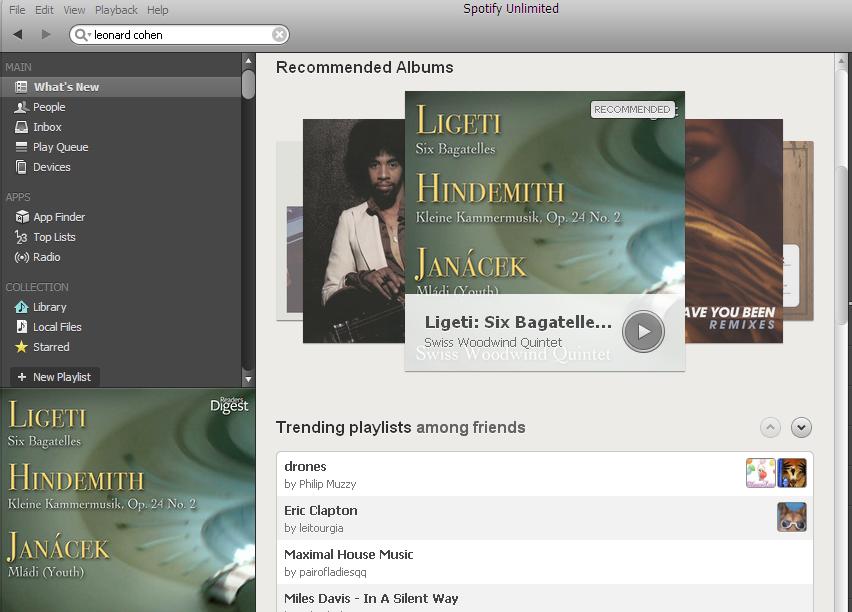Screen dimensions: 852x612
Task: Click the What's New icon in sidebar
Action: [x=21, y=87]
